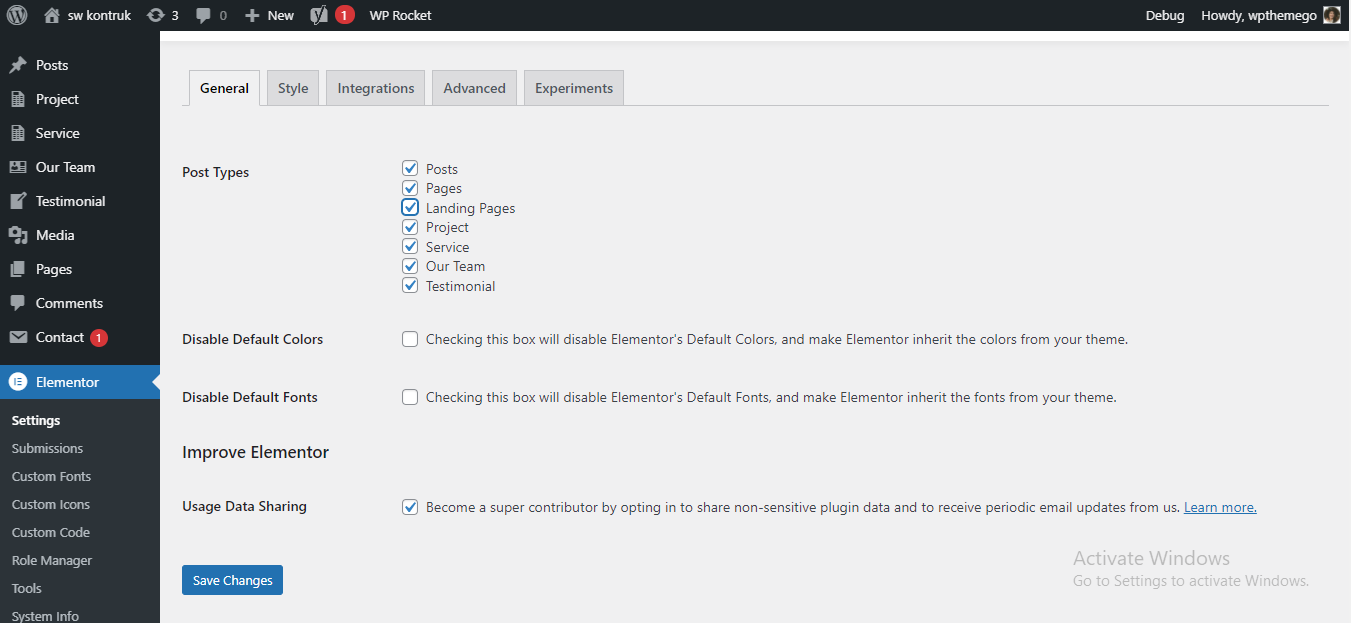Open the Advanced tab
Screen dimensions: 1351x623
click(474, 88)
